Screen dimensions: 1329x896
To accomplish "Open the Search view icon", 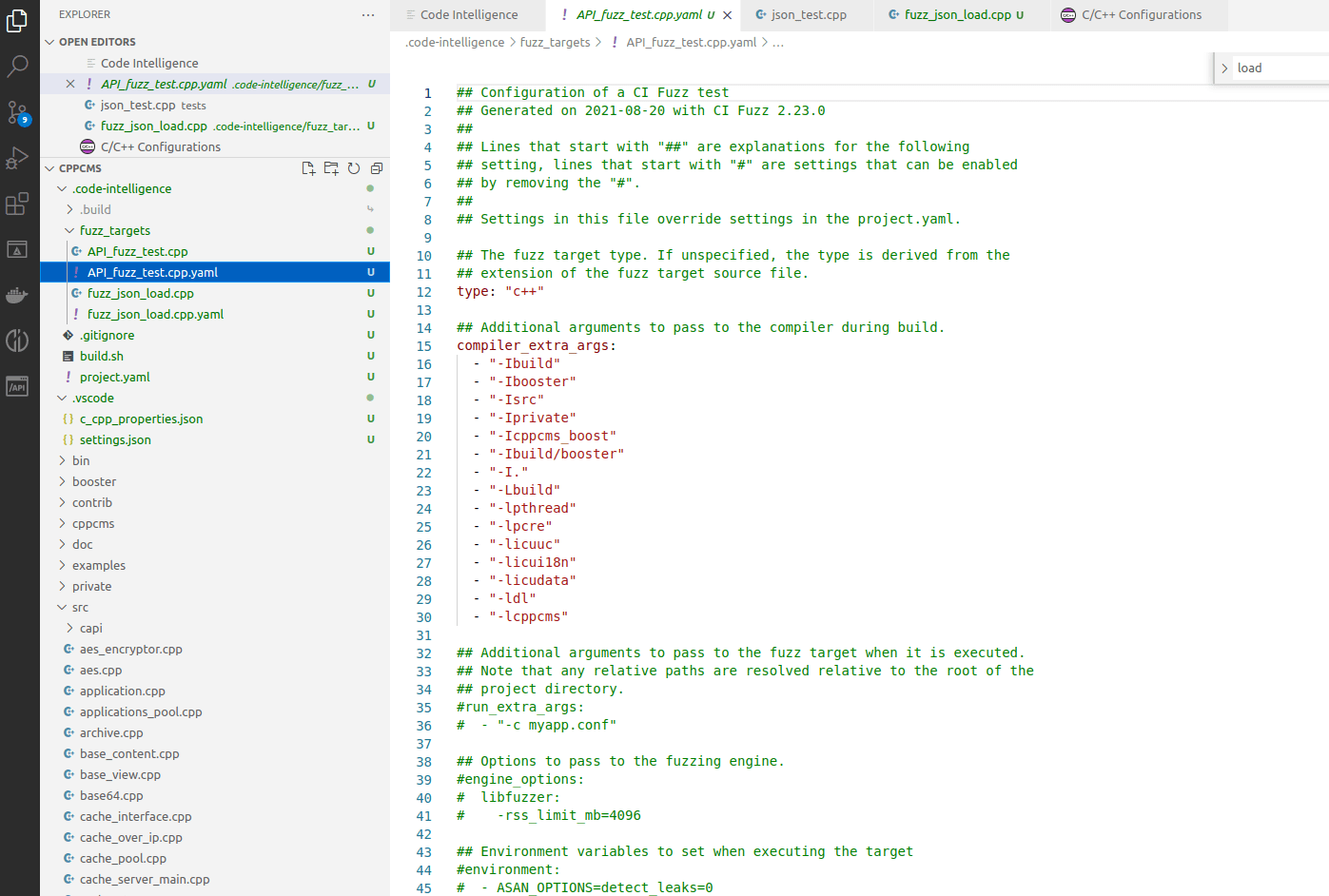I will pos(17,66).
